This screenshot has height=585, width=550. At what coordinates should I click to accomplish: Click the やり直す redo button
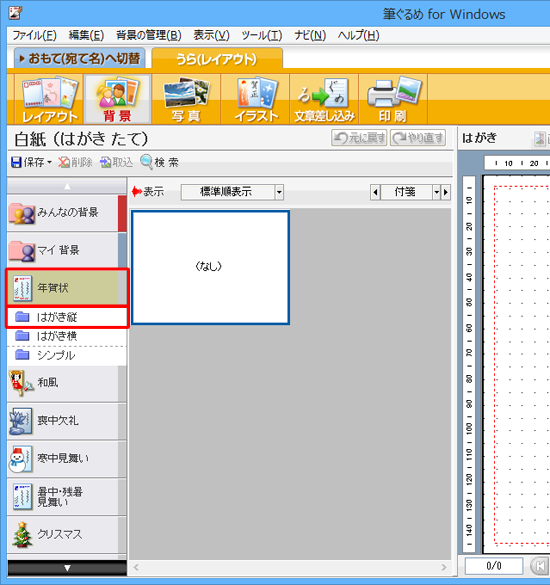click(x=418, y=138)
